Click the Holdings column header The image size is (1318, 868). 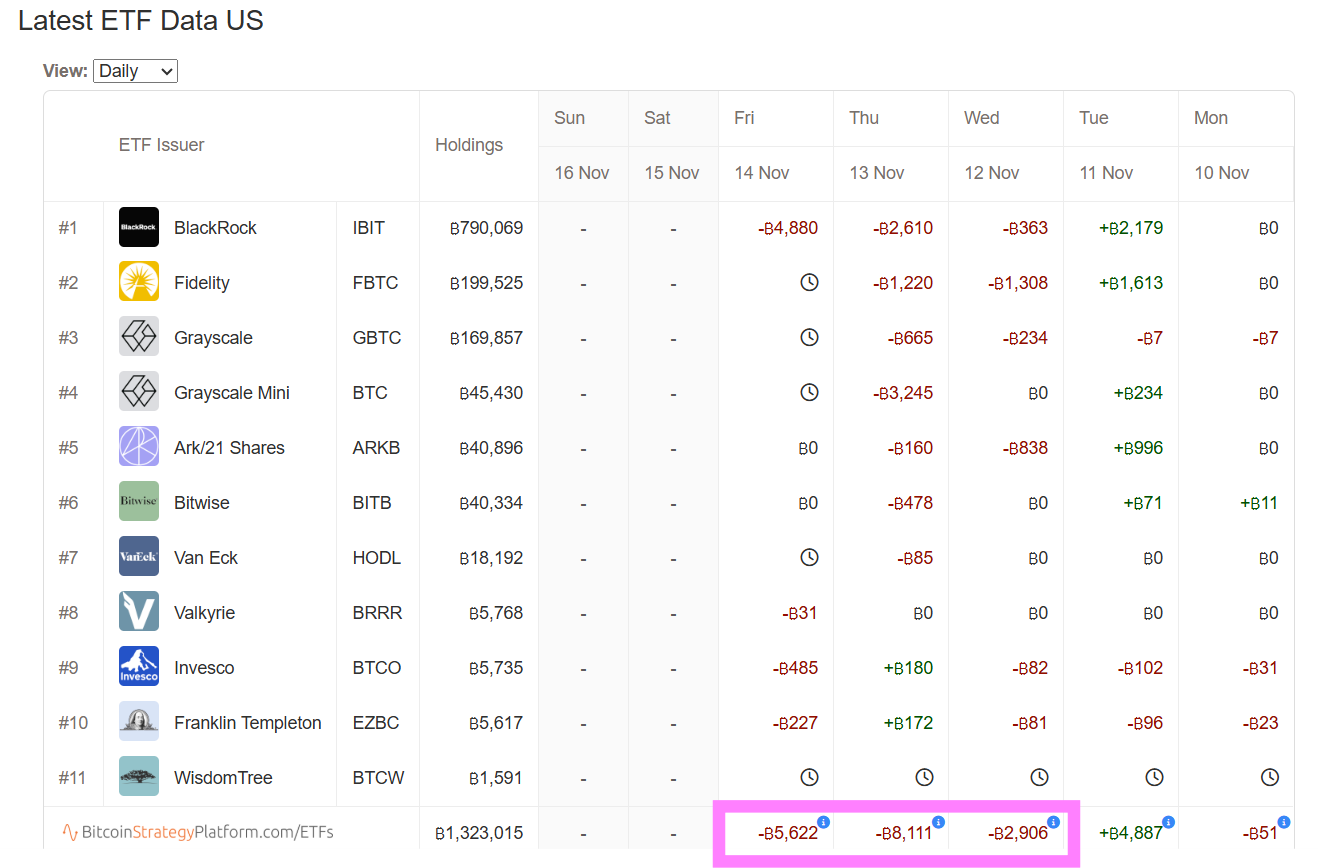point(469,145)
